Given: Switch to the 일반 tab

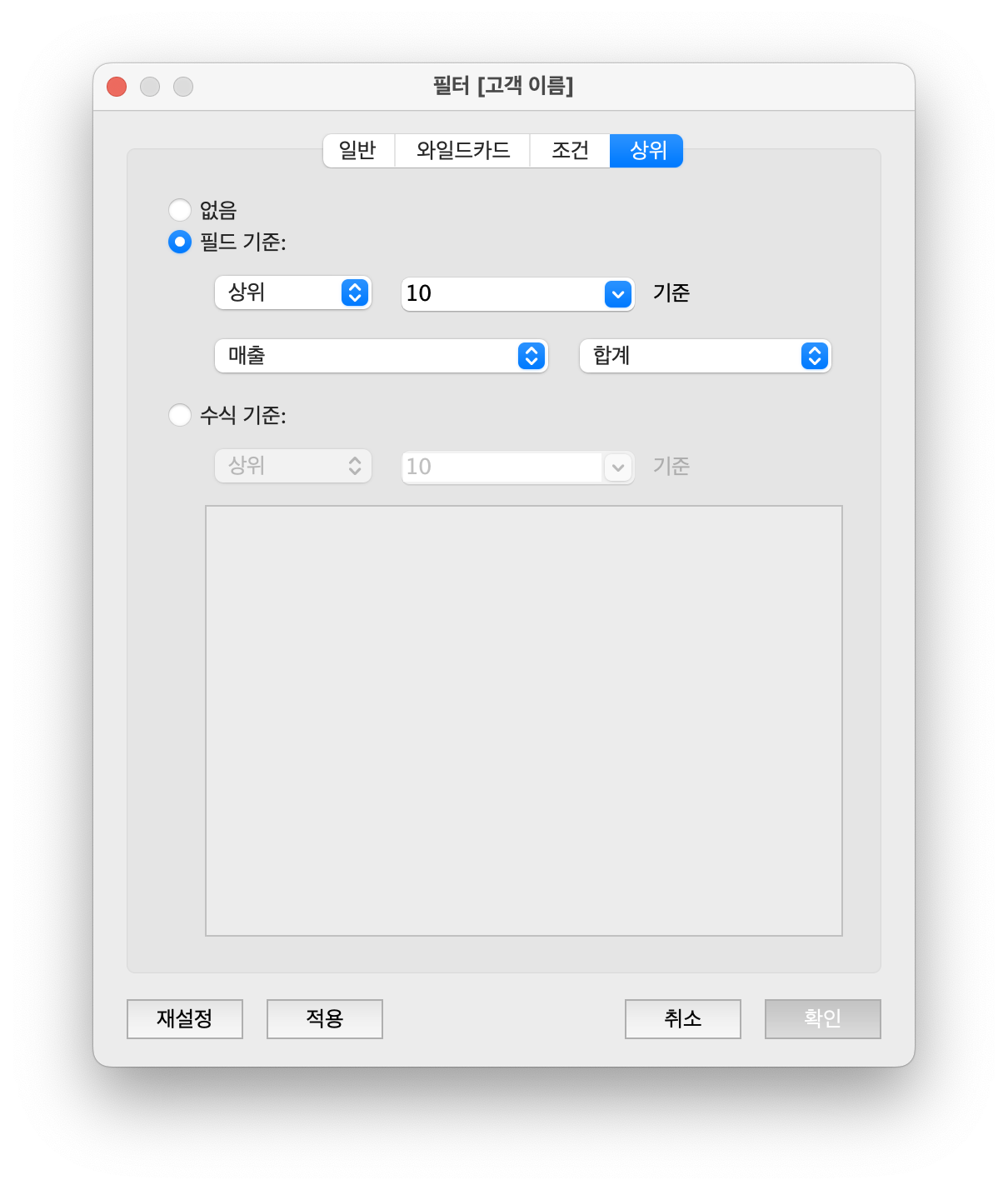Looking at the screenshot, I should 358,151.
